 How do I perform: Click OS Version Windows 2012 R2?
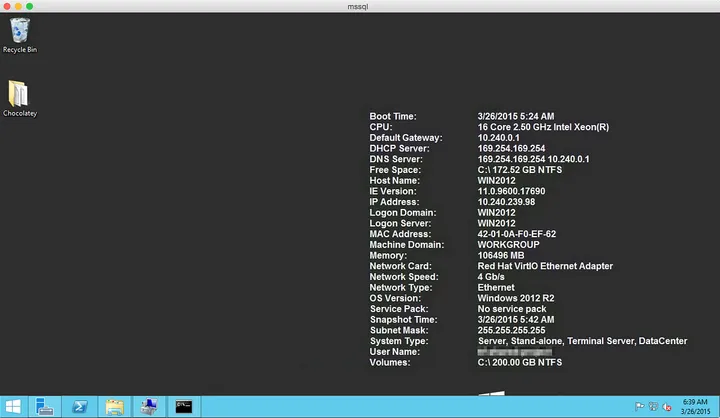pyautogui.click(x=516, y=298)
